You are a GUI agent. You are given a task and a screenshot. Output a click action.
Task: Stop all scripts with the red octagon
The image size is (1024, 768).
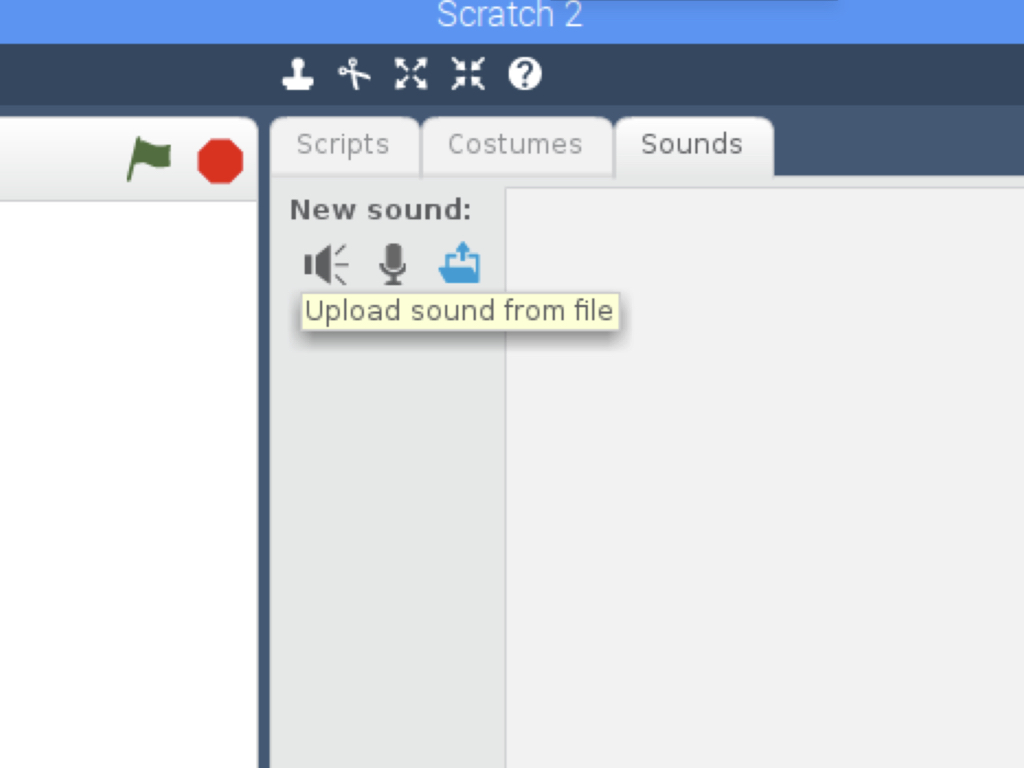click(220, 161)
